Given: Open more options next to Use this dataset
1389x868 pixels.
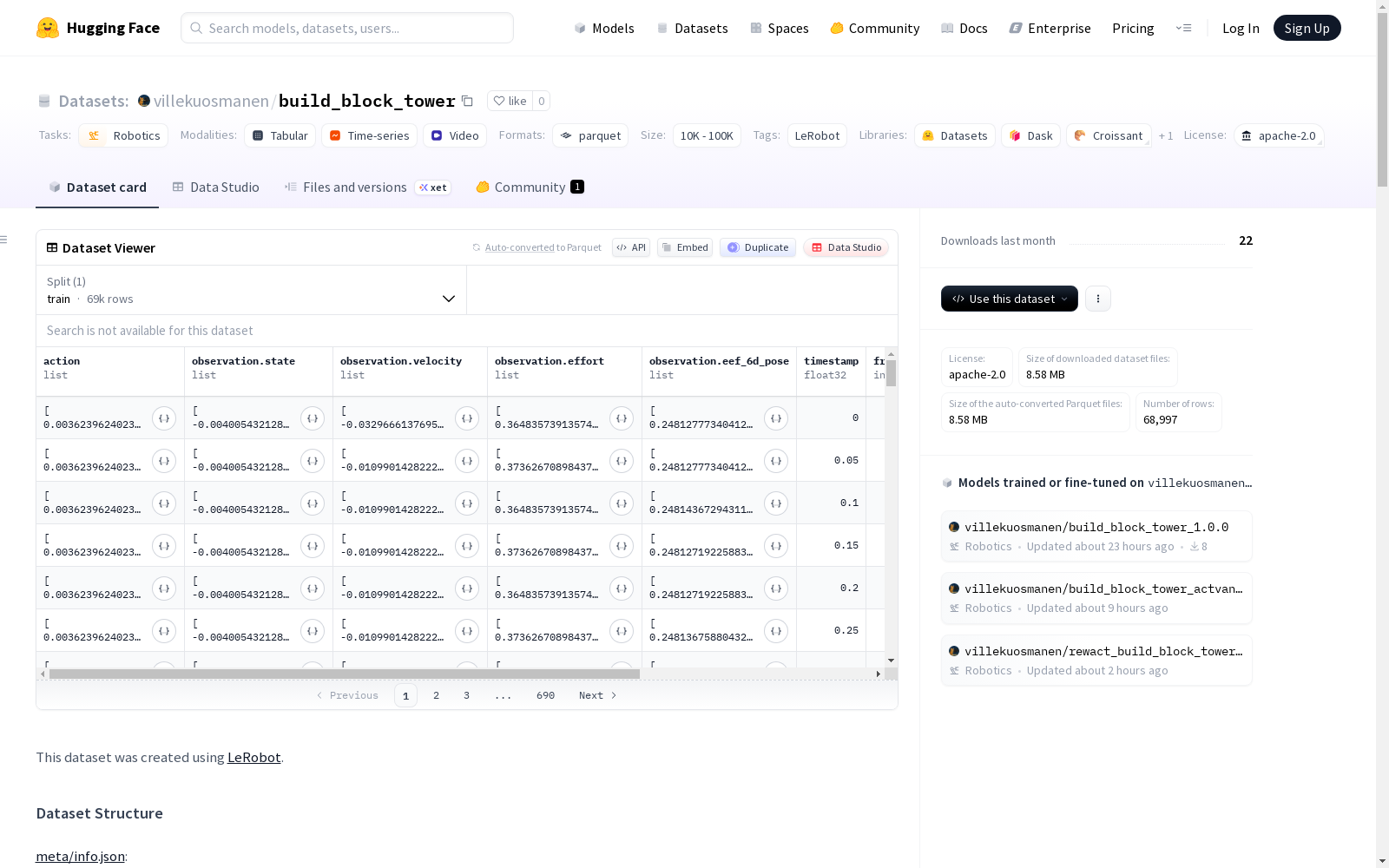Looking at the screenshot, I should [x=1097, y=299].
